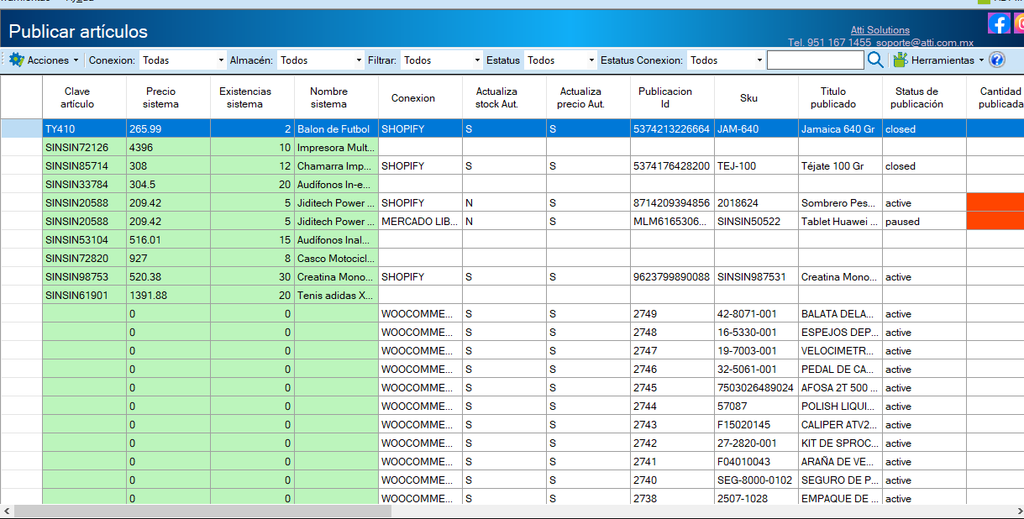Select the SINSIN72126 row cell

point(85,148)
